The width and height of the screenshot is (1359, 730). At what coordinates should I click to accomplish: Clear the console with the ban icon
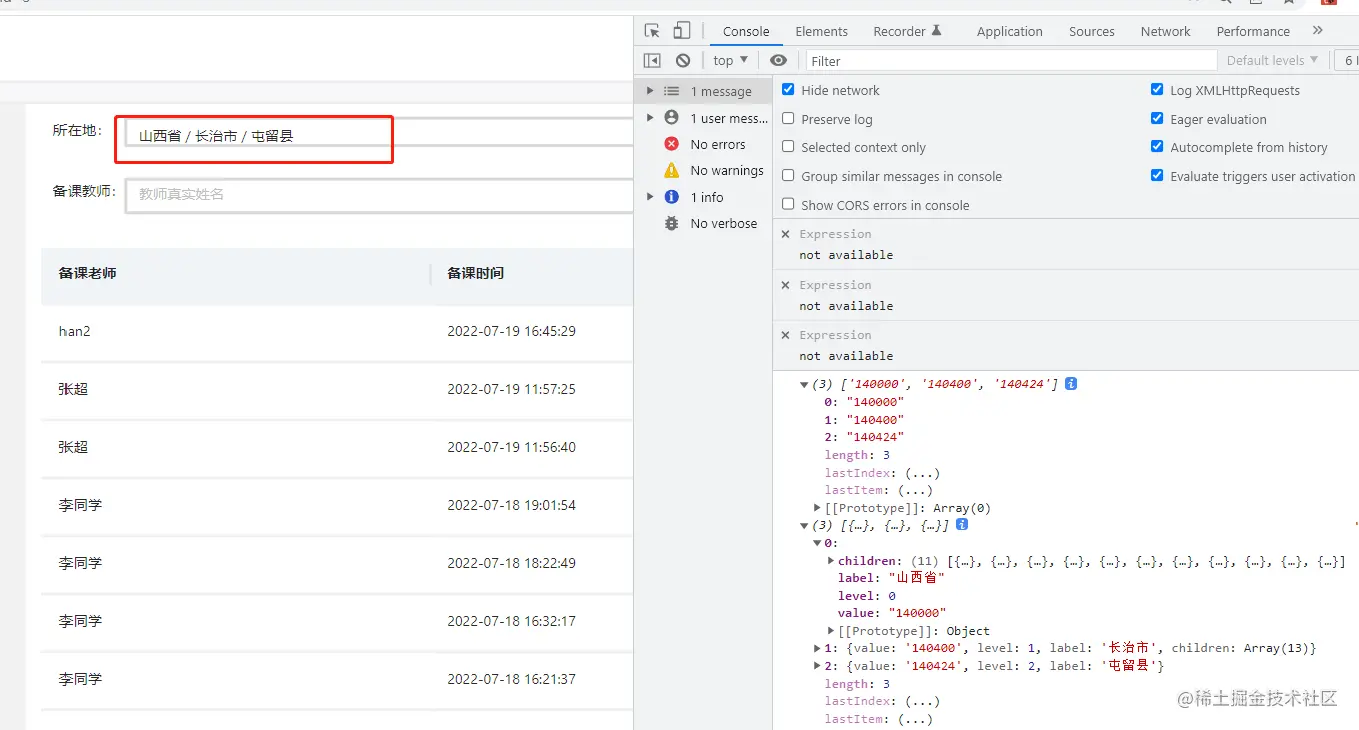(683, 60)
